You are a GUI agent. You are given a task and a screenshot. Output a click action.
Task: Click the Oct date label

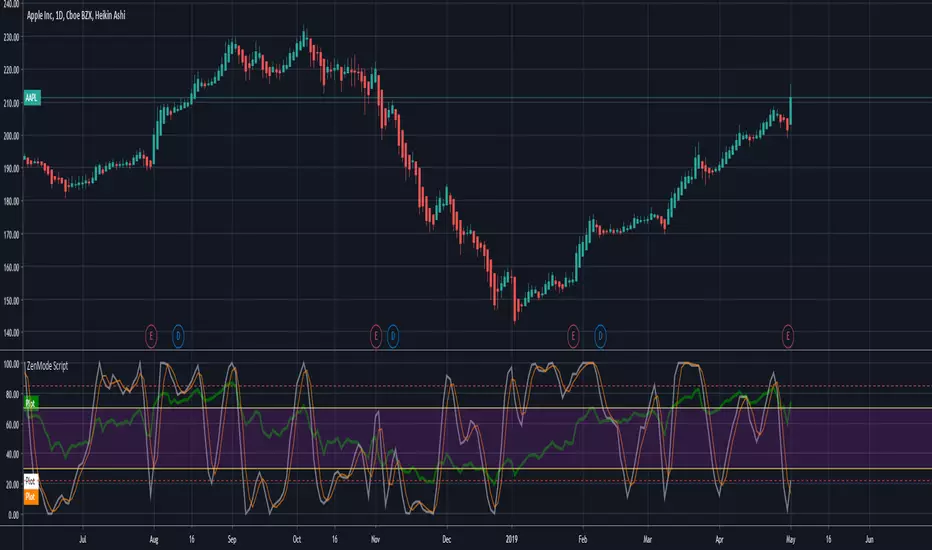pos(297,539)
